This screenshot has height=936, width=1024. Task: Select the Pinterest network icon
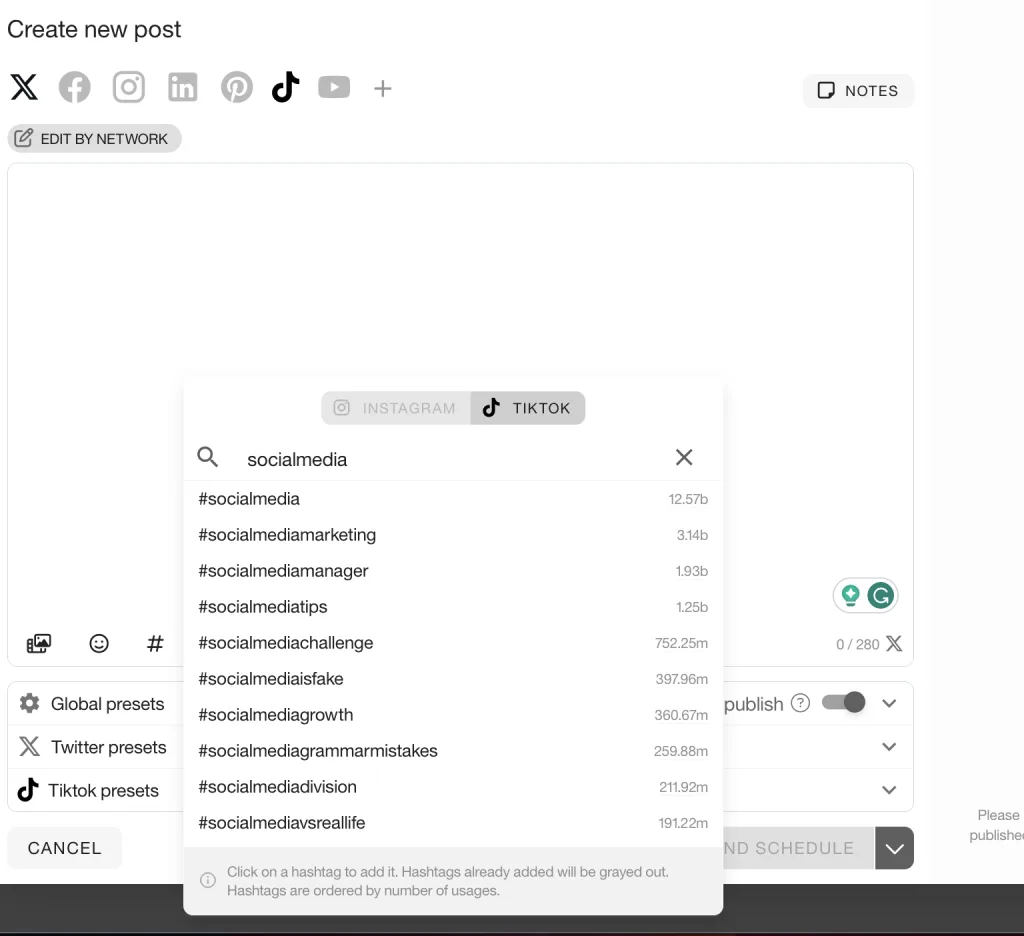236,87
